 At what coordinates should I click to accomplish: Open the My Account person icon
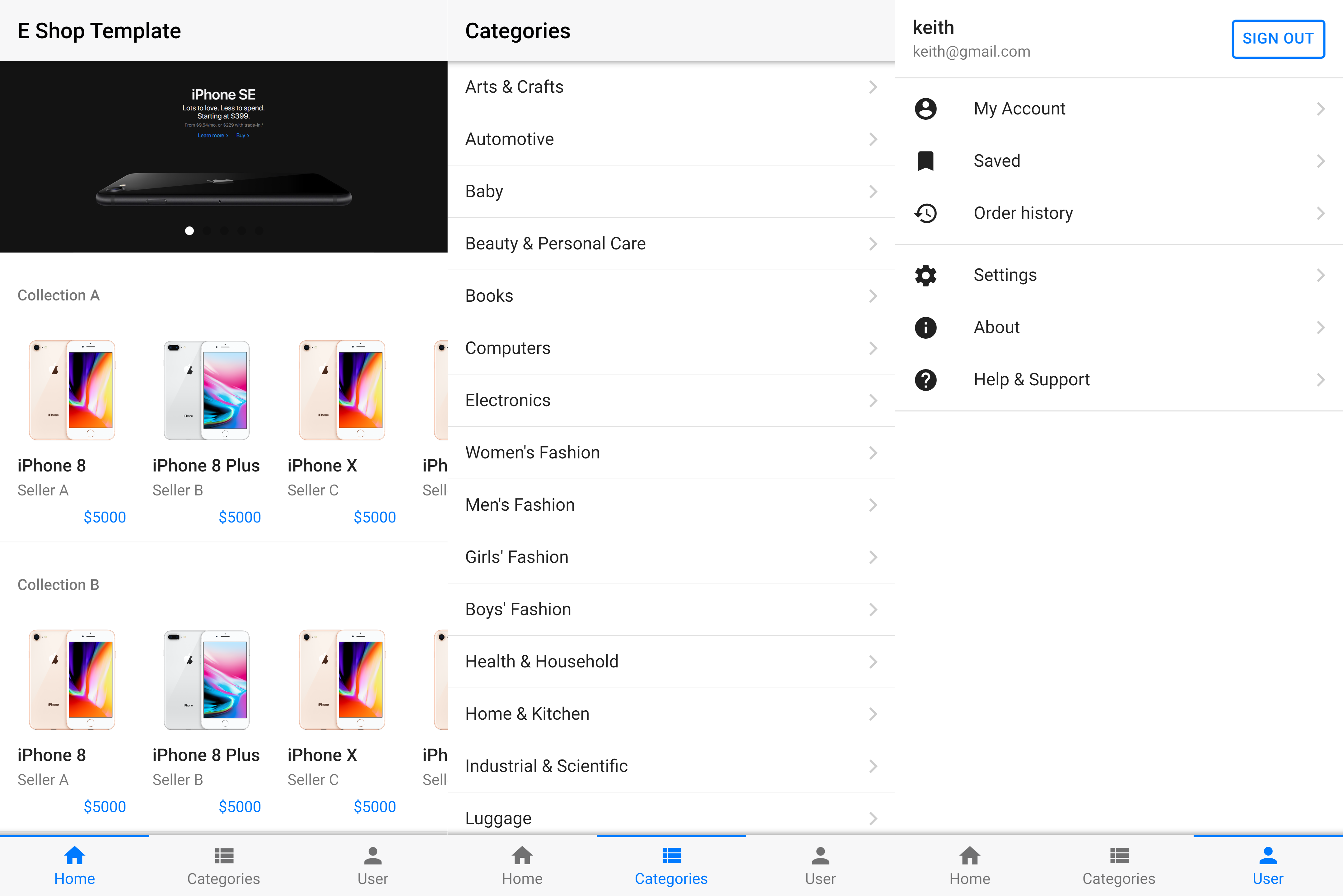coord(925,109)
